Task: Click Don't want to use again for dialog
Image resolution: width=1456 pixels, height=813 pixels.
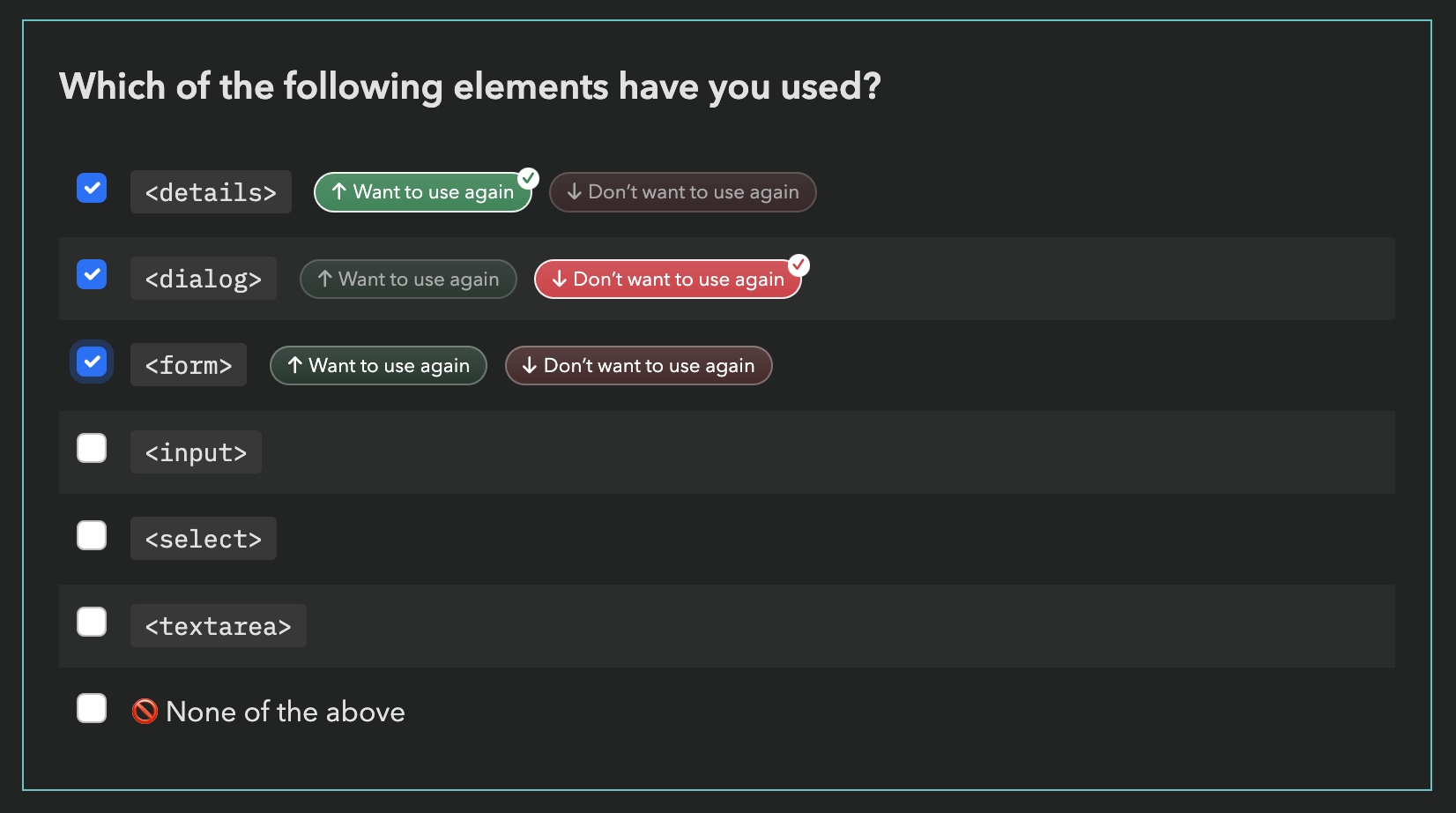Action: [667, 280]
